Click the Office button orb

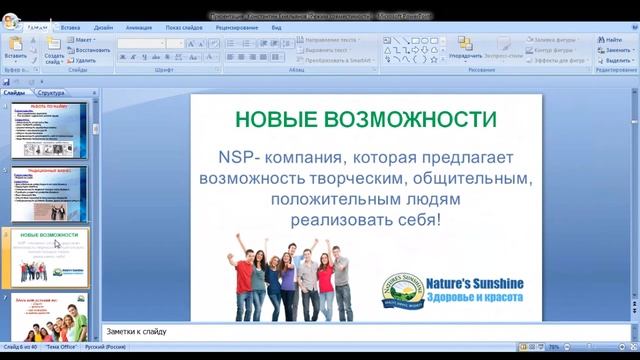point(11,21)
